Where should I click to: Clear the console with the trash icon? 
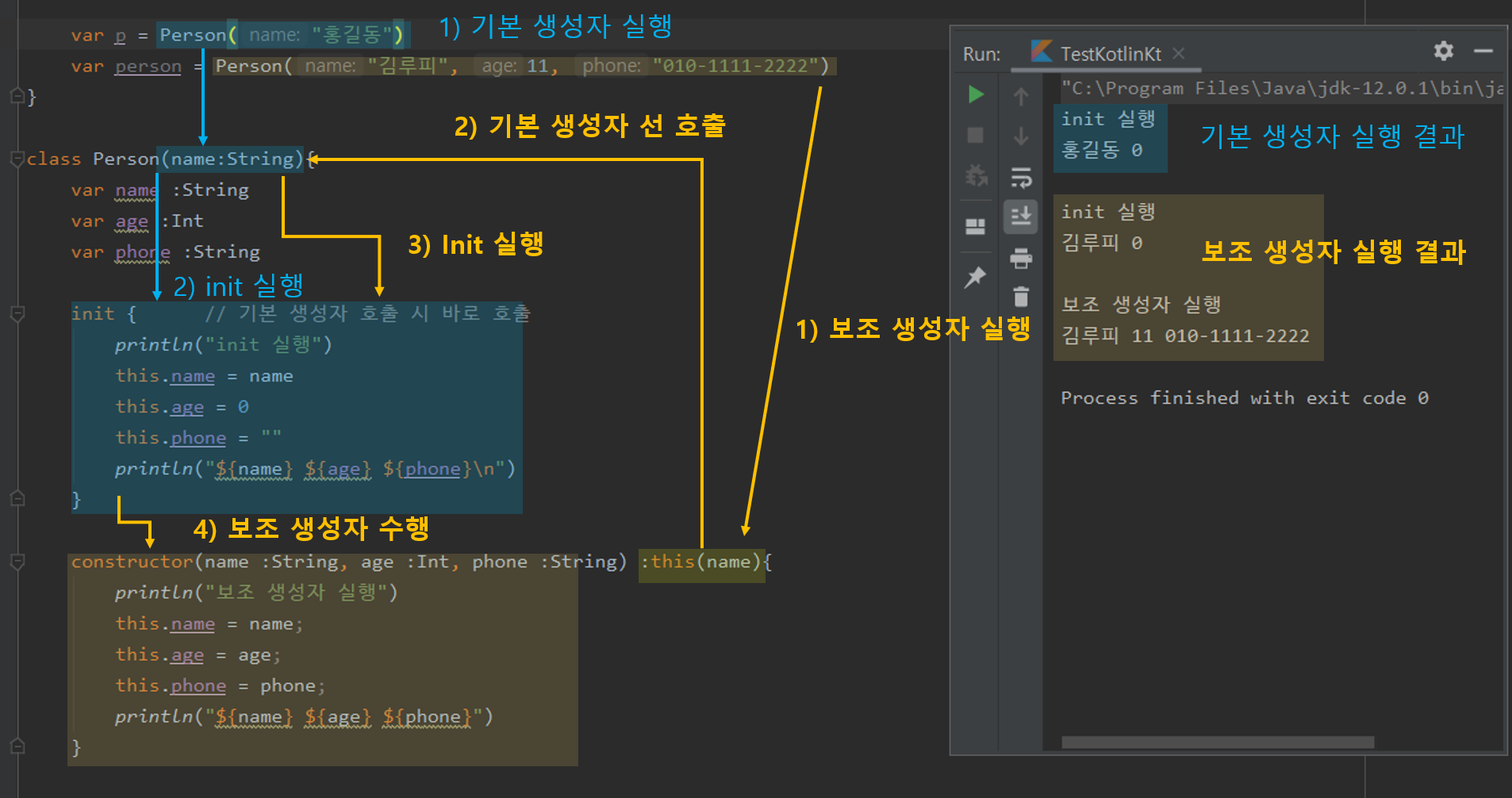pyautogui.click(x=1021, y=296)
